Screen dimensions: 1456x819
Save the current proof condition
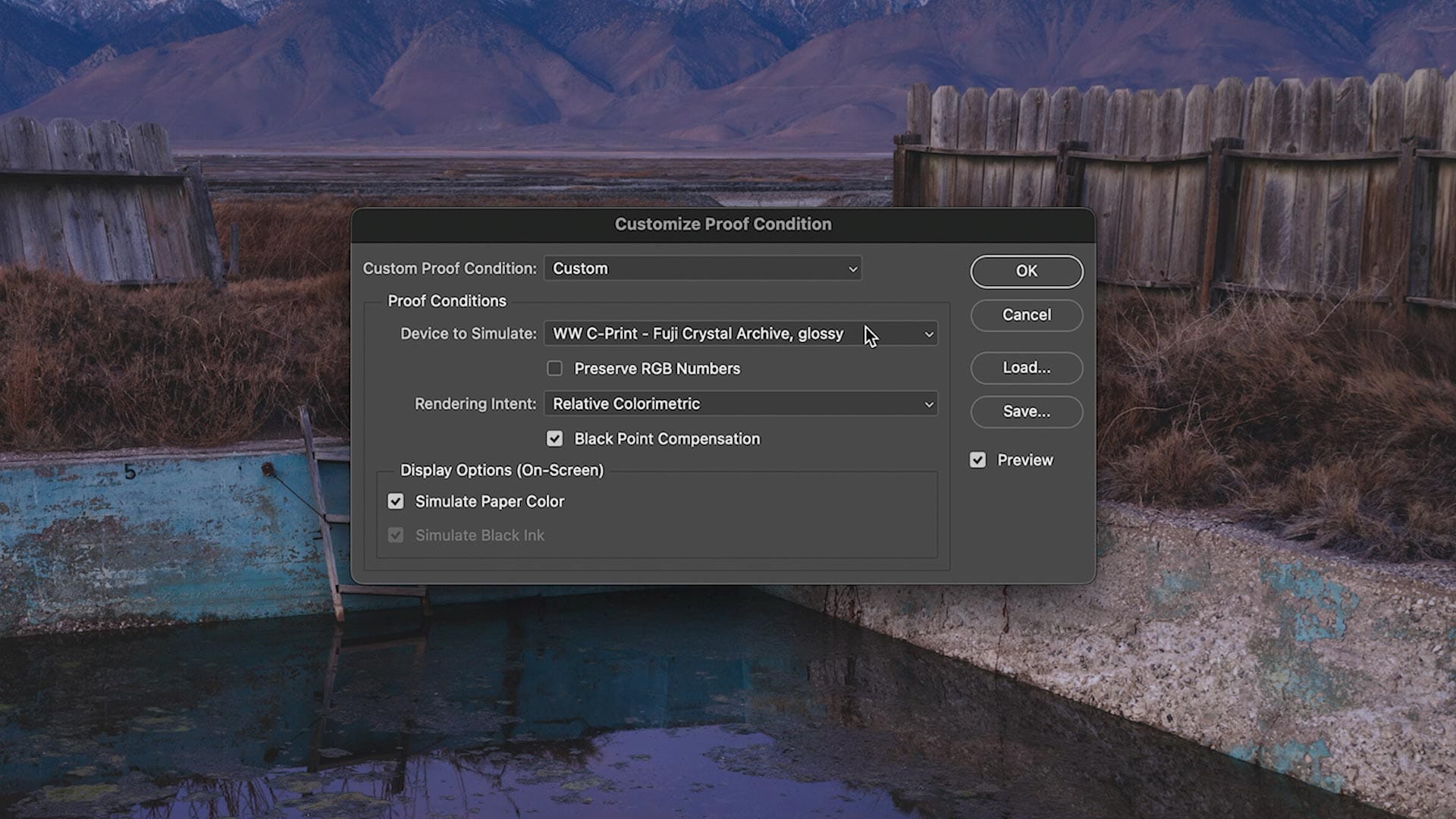pyautogui.click(x=1026, y=412)
